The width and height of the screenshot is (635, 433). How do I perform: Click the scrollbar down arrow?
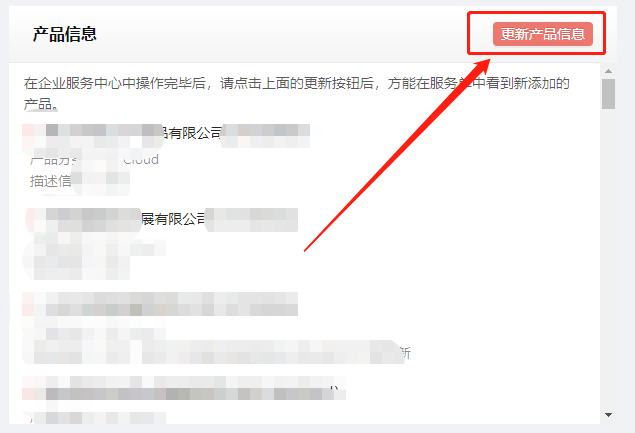[608, 415]
